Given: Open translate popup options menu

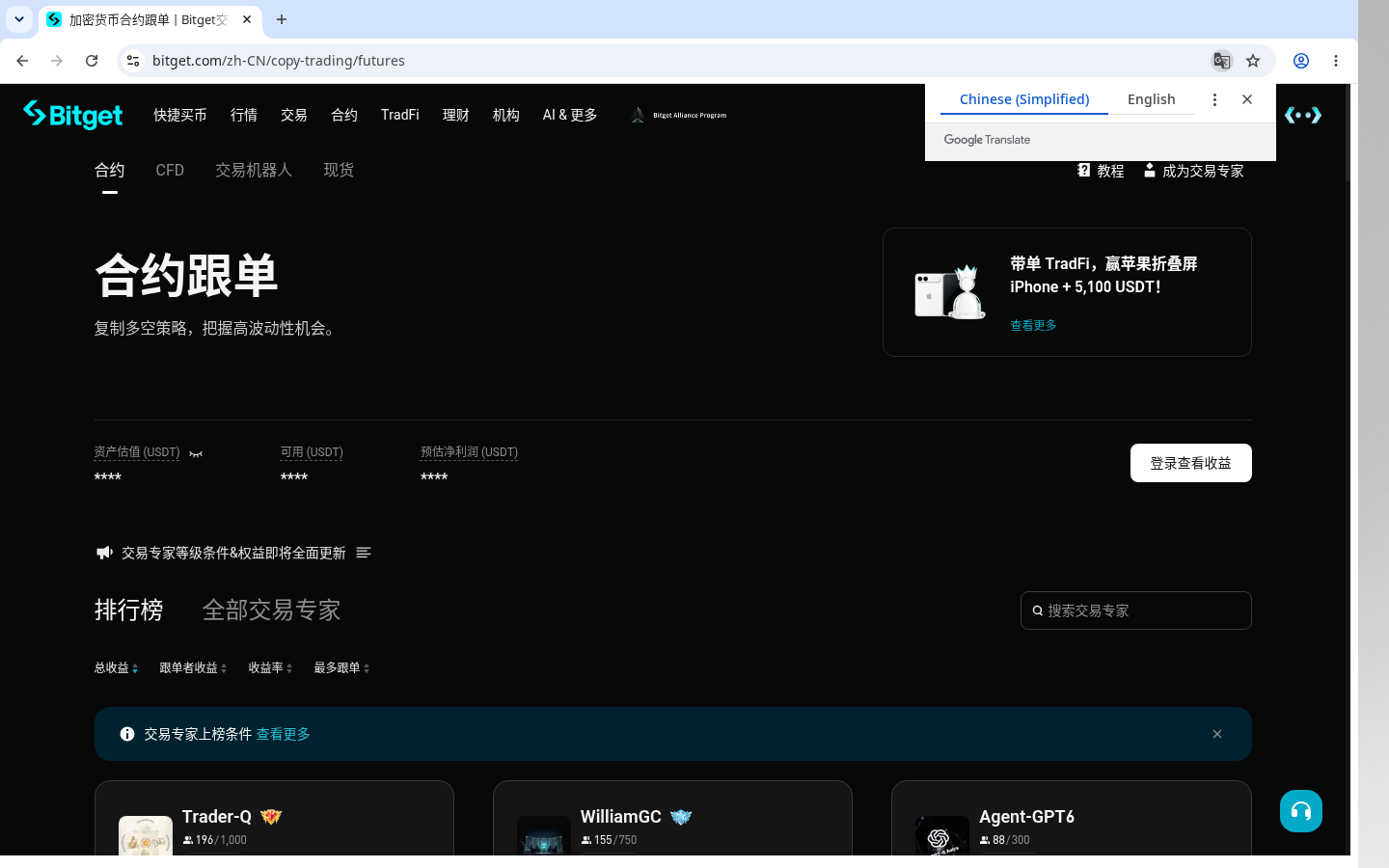Looking at the screenshot, I should [x=1214, y=99].
